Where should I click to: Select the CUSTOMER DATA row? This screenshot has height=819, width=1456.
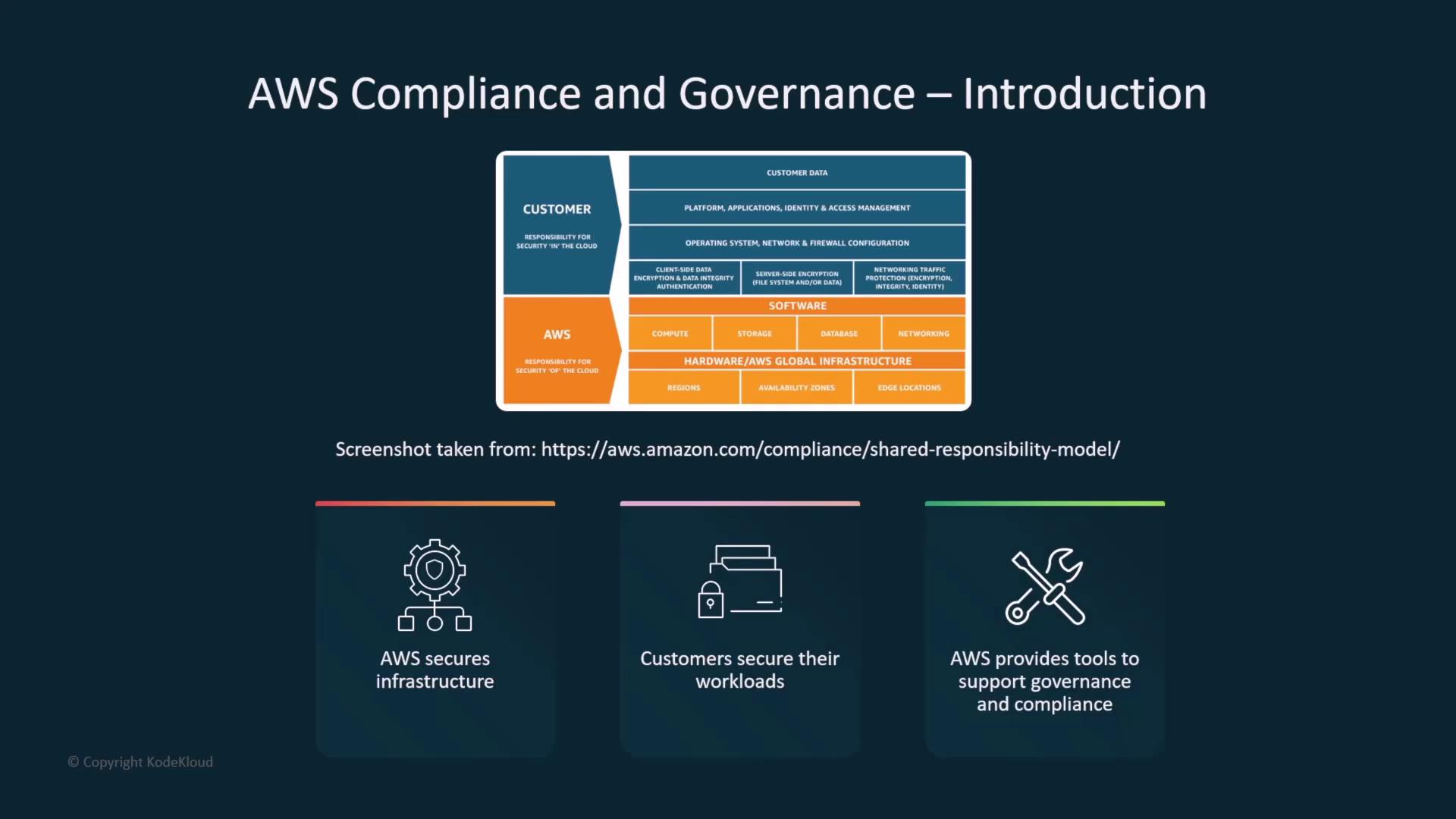coord(797,173)
